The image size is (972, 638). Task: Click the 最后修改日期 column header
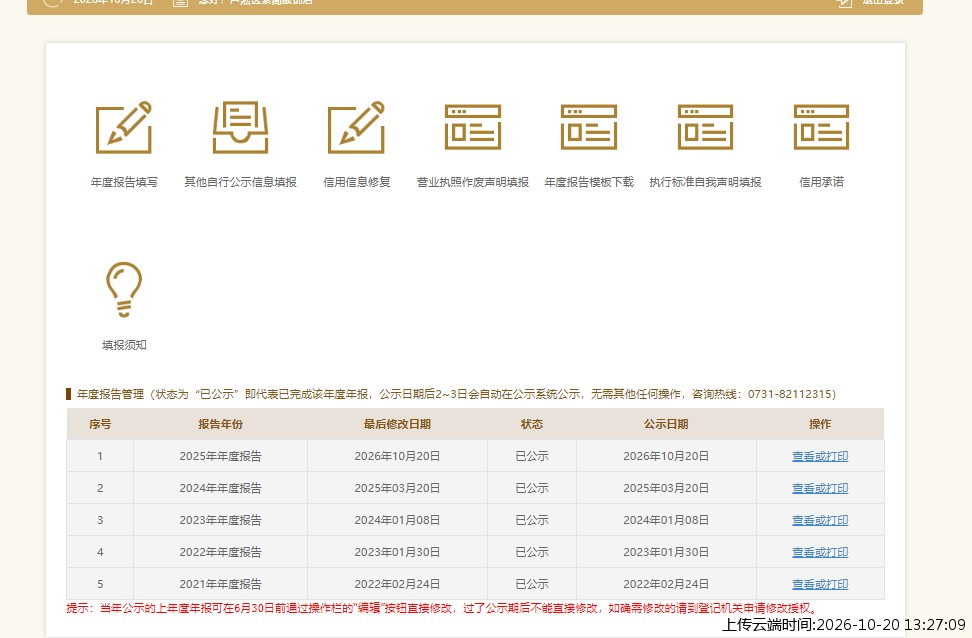(x=397, y=424)
